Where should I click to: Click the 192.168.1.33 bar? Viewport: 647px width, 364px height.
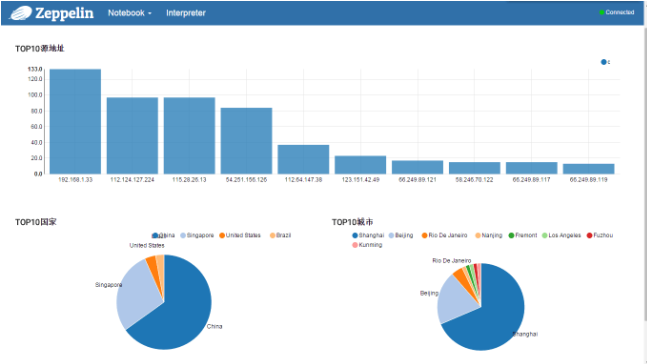75,121
